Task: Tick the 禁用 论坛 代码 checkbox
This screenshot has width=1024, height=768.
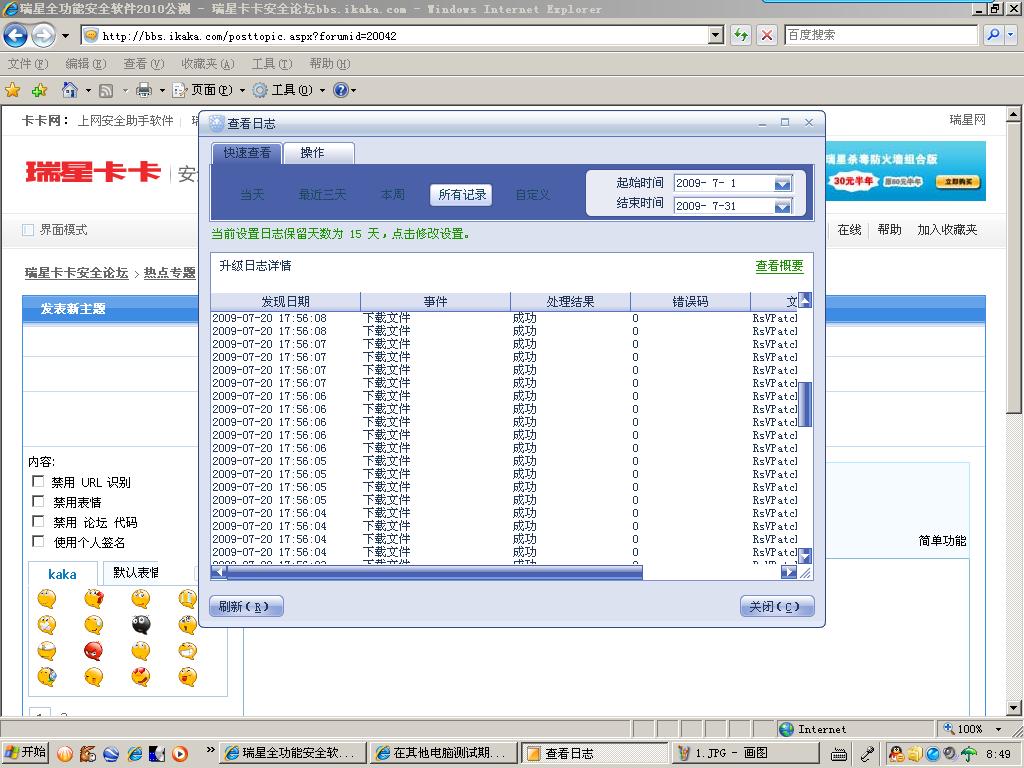Action: (x=38, y=522)
